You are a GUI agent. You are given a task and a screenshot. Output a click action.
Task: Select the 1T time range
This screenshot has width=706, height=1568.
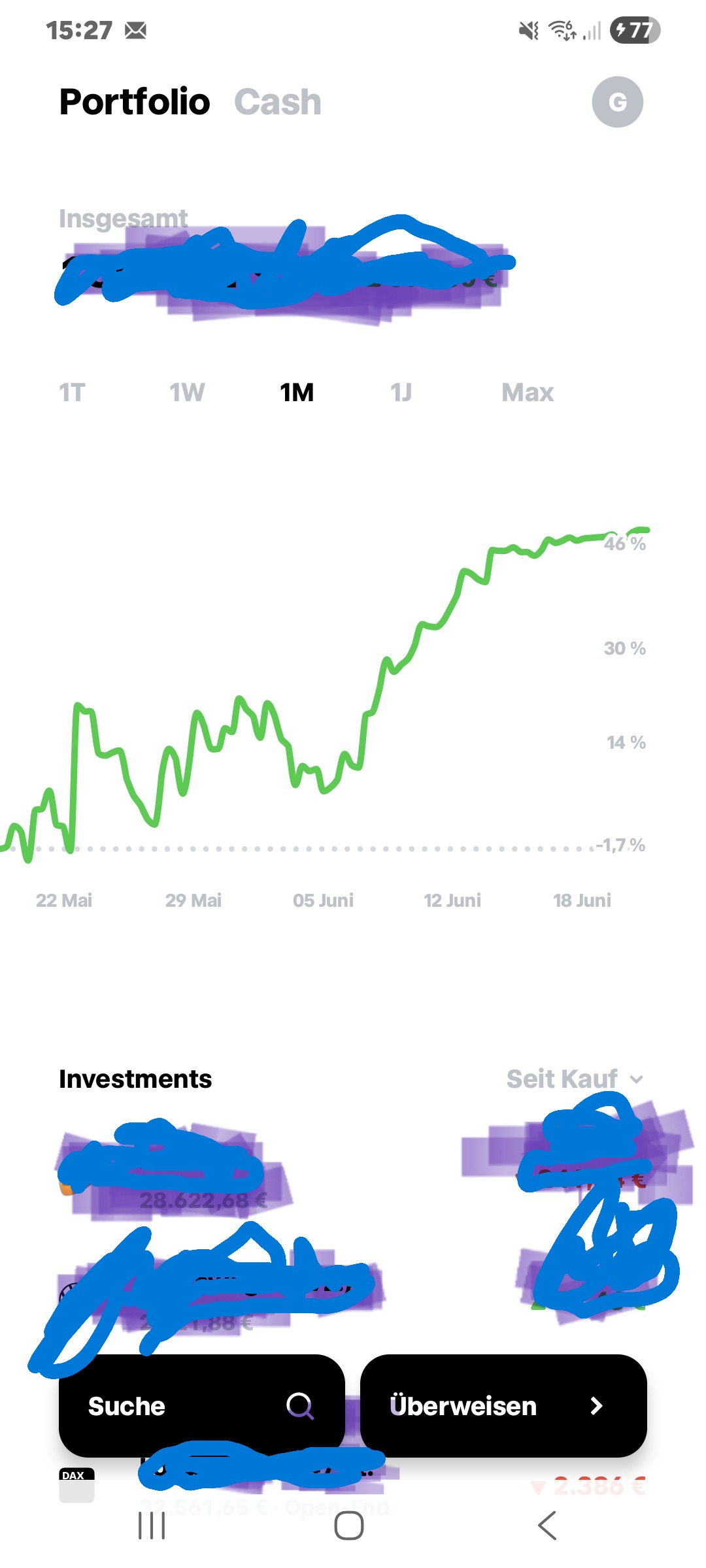(x=72, y=393)
